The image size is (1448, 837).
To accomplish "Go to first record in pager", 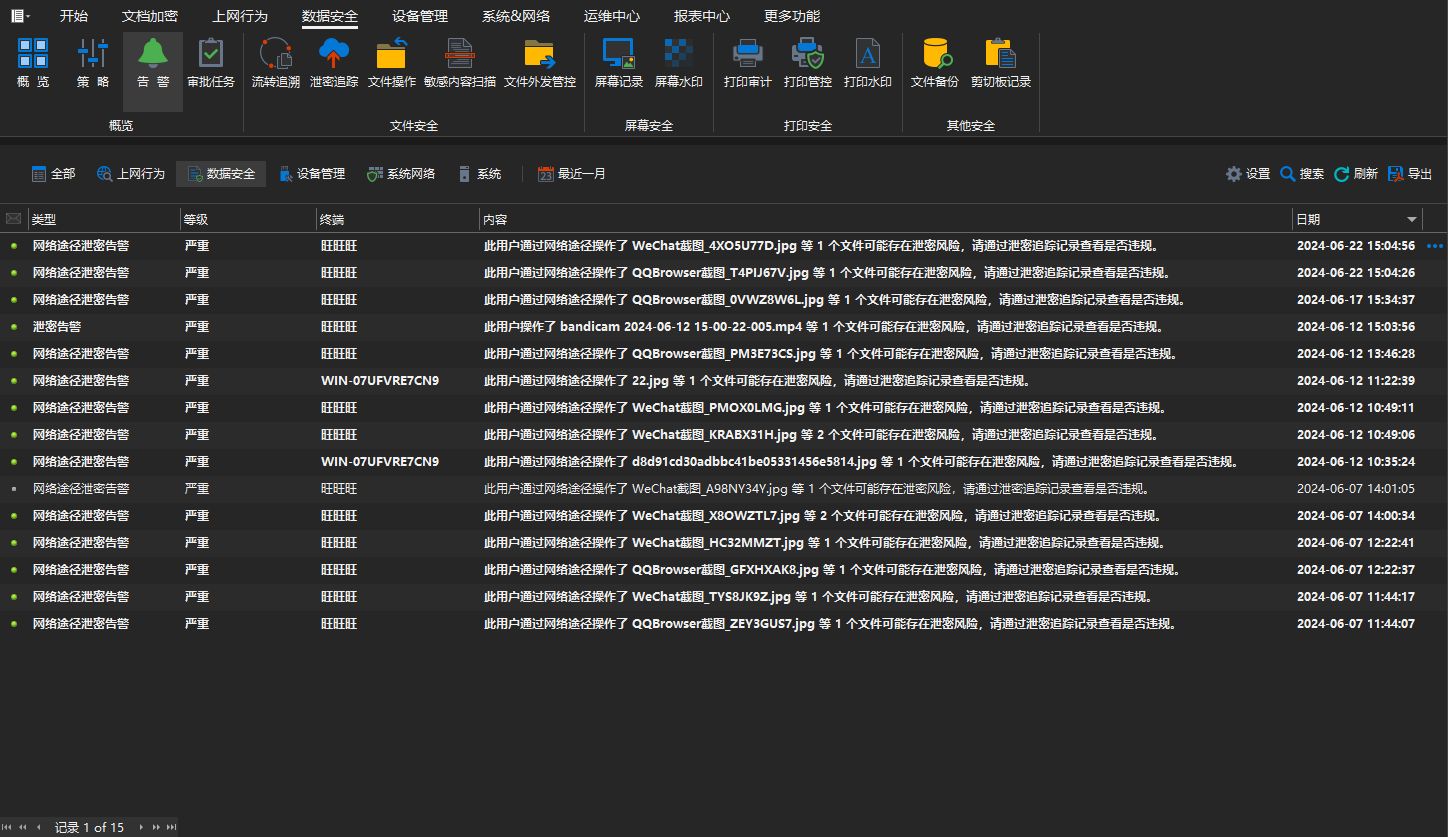I will [x=7, y=827].
